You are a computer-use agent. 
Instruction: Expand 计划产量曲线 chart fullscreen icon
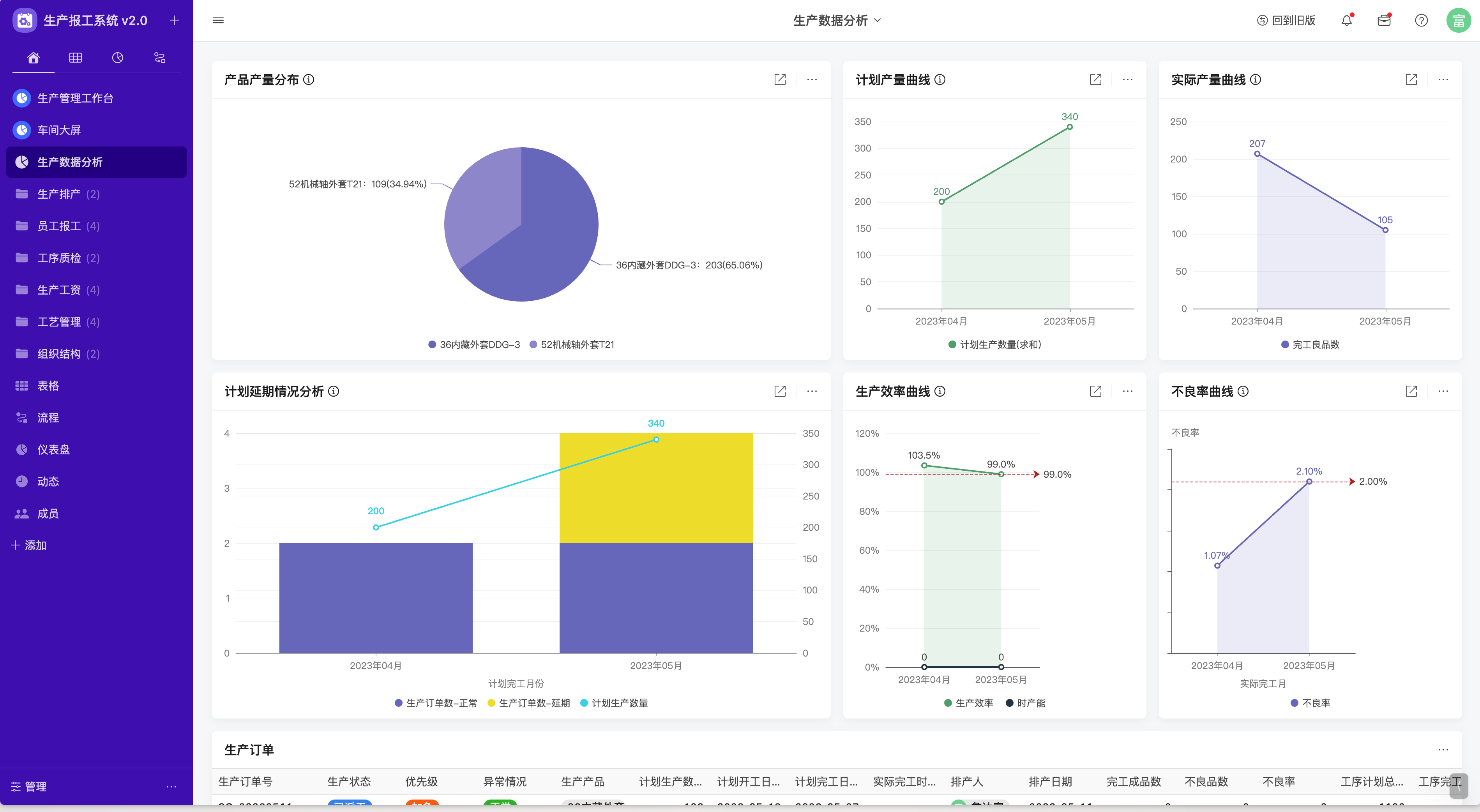tap(1096, 80)
